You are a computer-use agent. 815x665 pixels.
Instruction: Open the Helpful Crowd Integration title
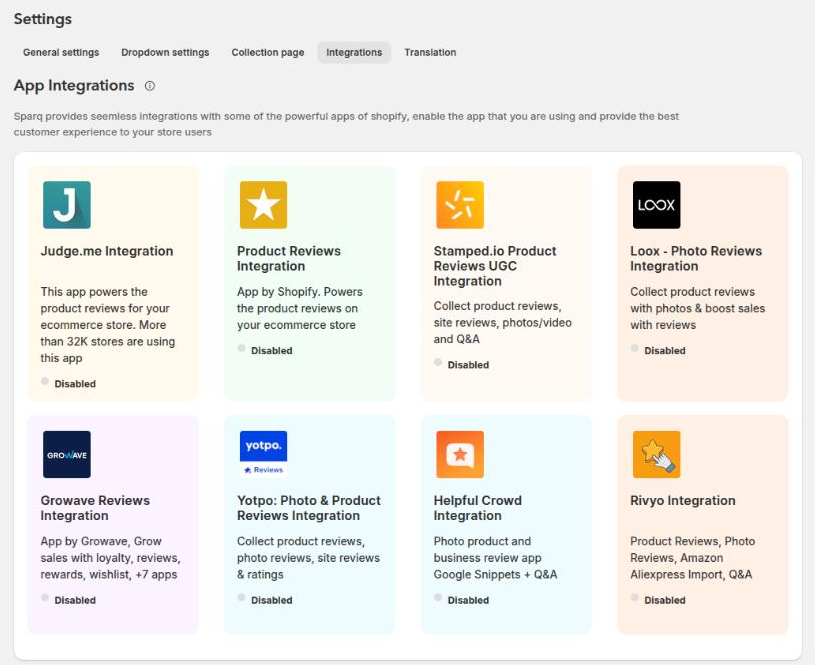(x=478, y=508)
